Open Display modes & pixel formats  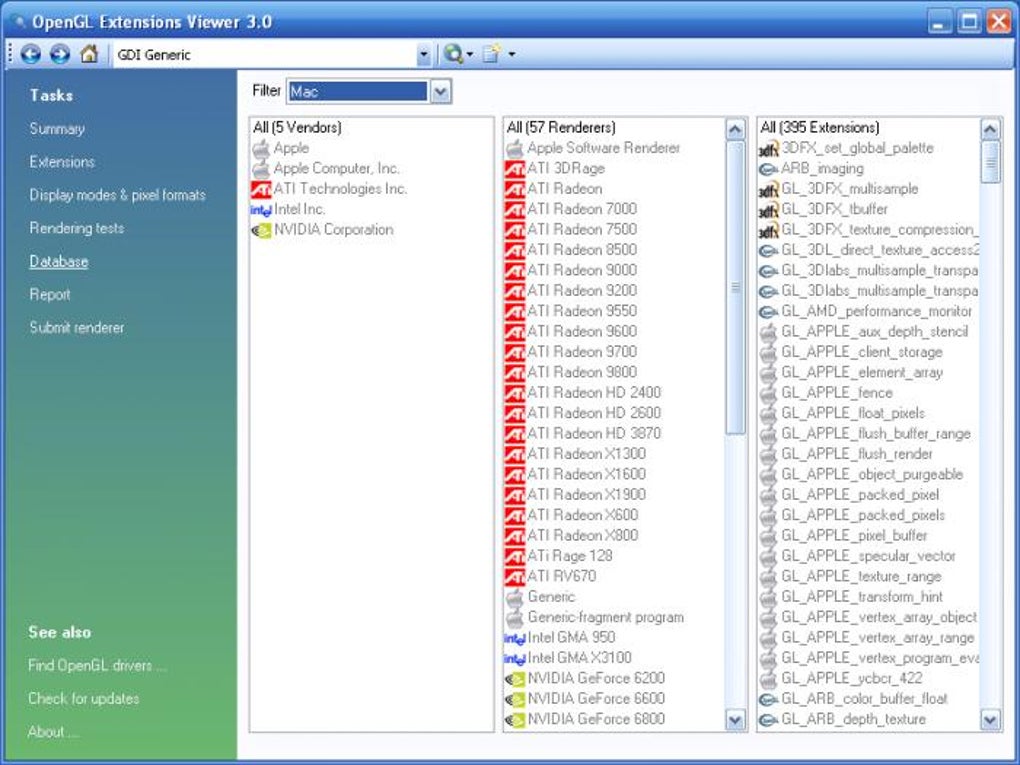coord(117,195)
